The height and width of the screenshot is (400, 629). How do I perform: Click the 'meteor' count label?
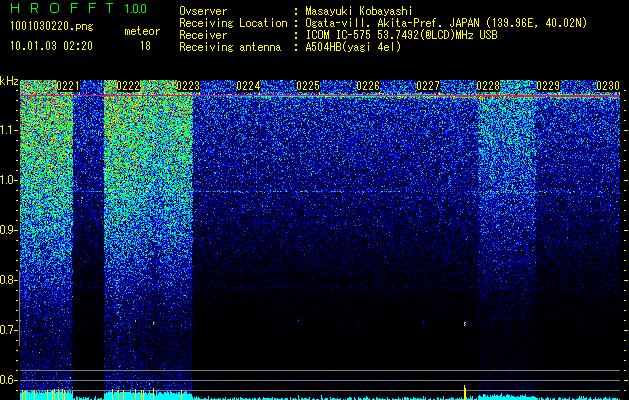[x=142, y=31]
